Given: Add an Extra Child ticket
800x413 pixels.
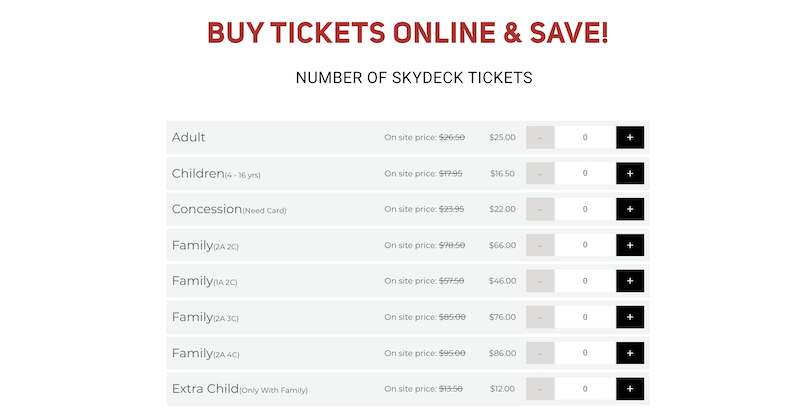Looking at the screenshot, I should point(630,388).
